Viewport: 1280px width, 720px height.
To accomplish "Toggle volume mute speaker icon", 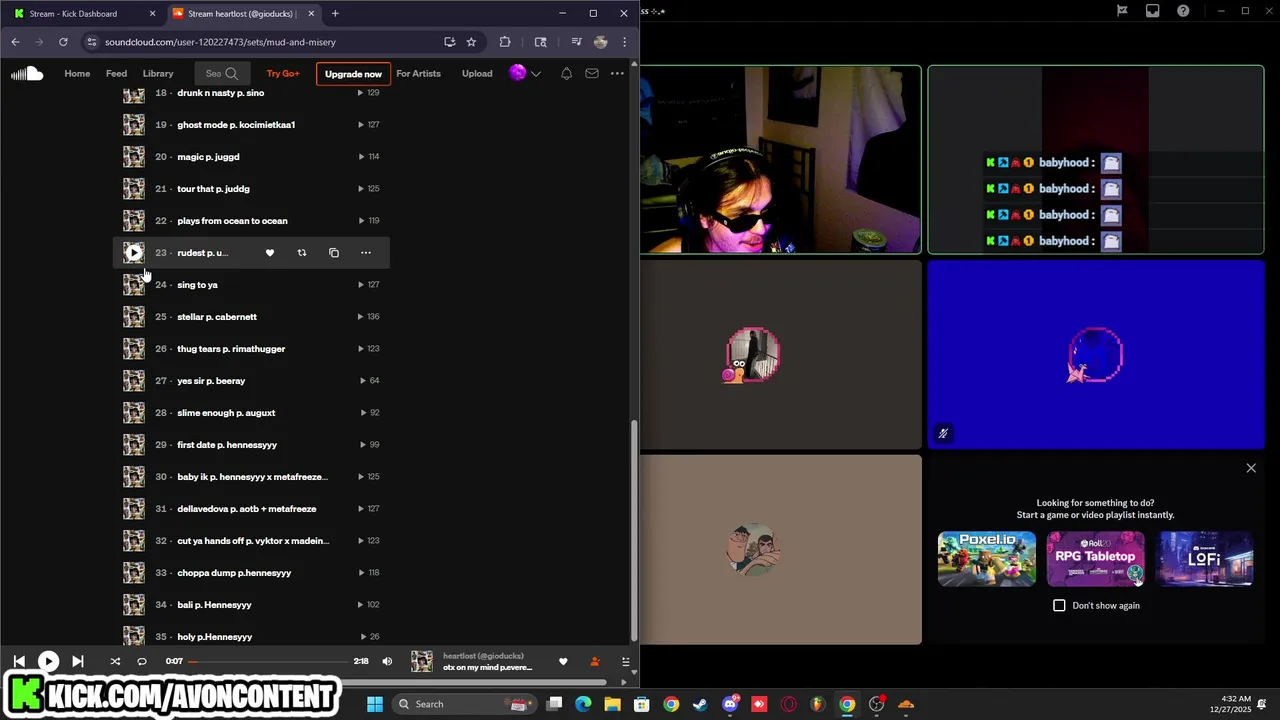I will click(388, 661).
